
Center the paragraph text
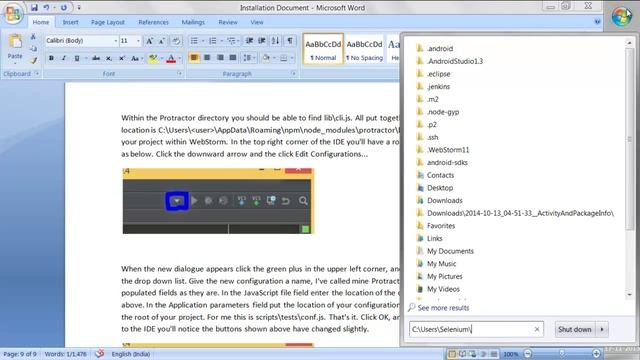(x=207, y=58)
